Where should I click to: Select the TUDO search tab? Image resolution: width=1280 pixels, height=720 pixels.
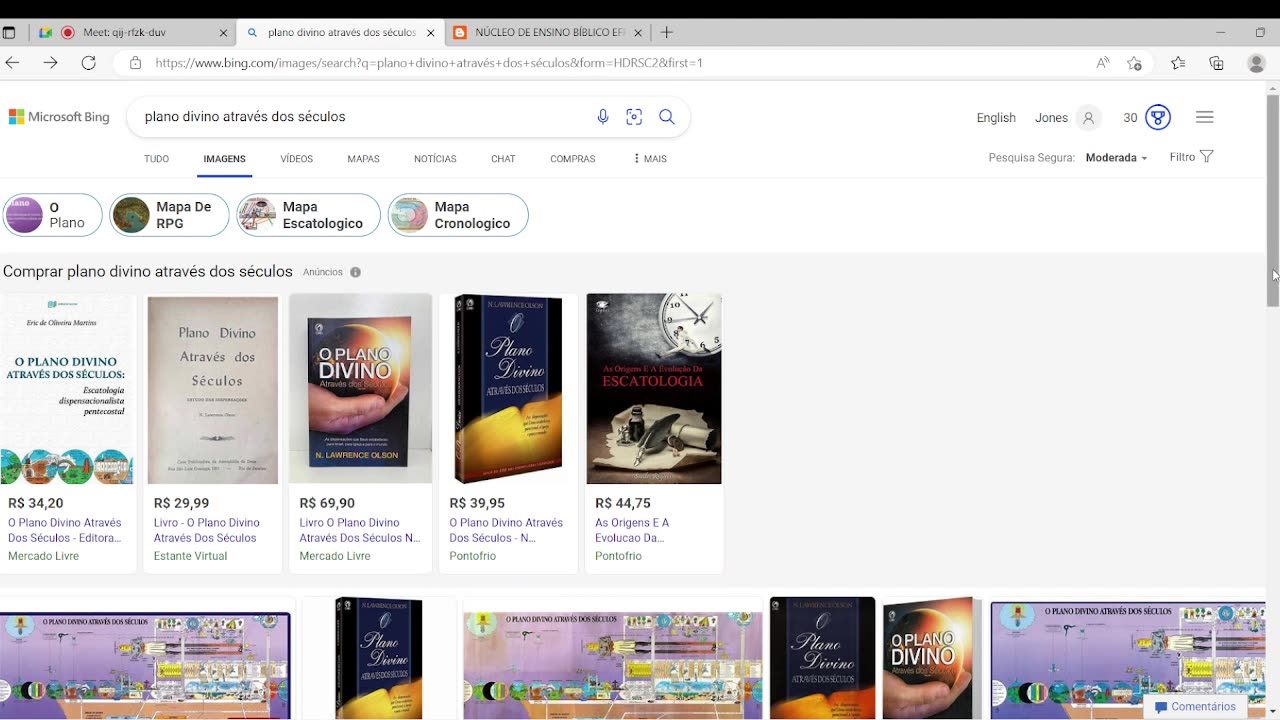point(156,159)
